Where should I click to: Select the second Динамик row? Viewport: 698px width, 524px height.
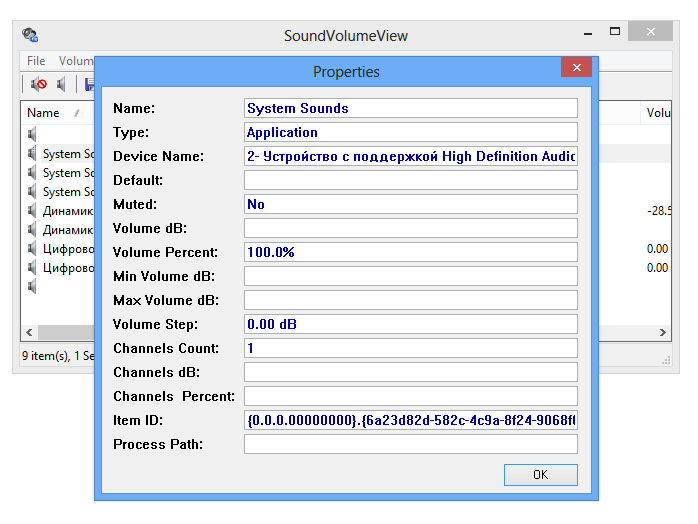[x=68, y=230]
